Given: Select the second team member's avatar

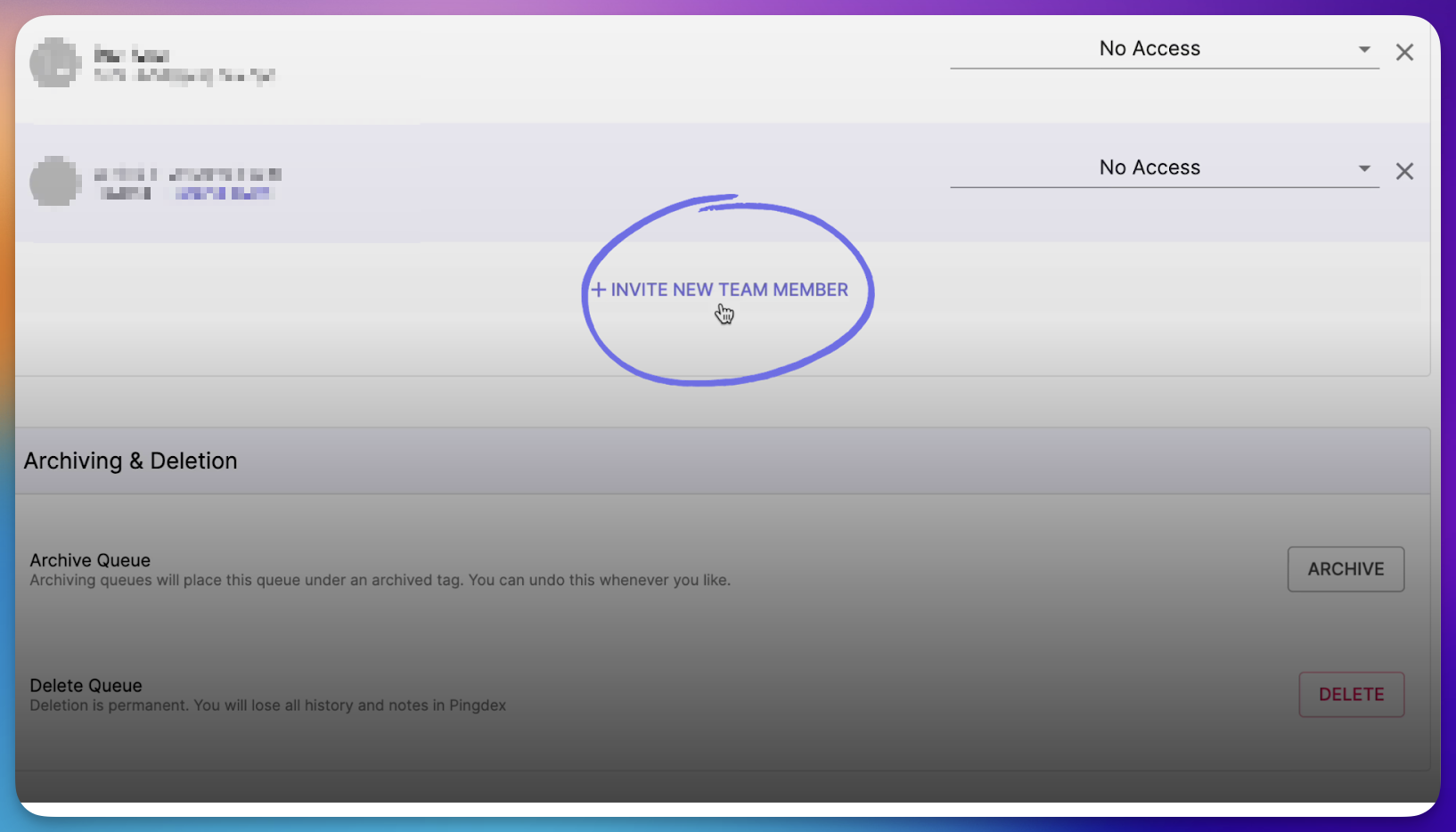Looking at the screenshot, I should point(55,181).
